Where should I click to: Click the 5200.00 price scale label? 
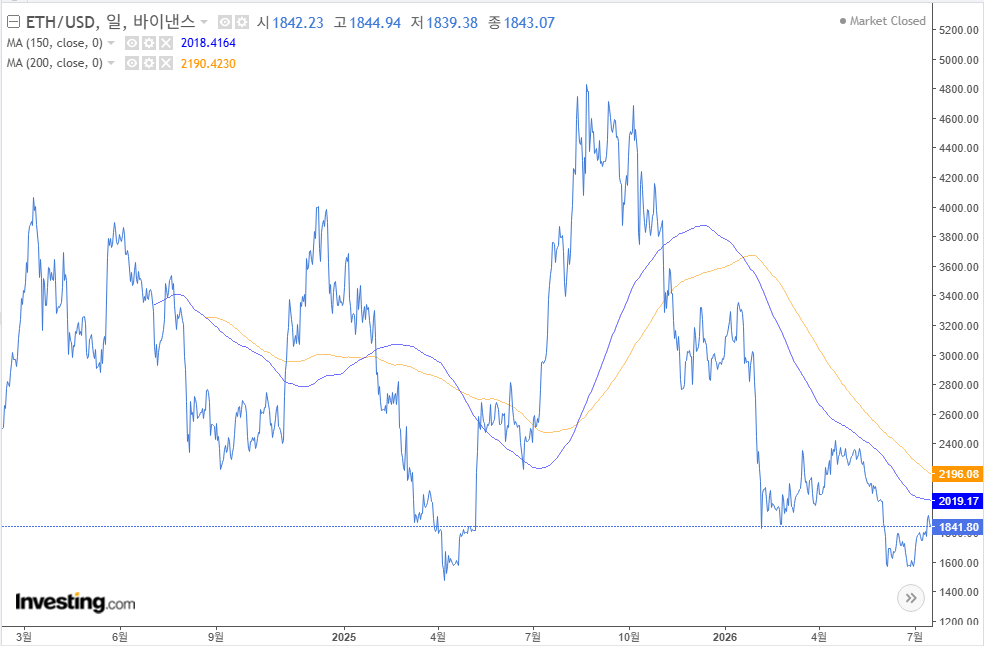959,30
